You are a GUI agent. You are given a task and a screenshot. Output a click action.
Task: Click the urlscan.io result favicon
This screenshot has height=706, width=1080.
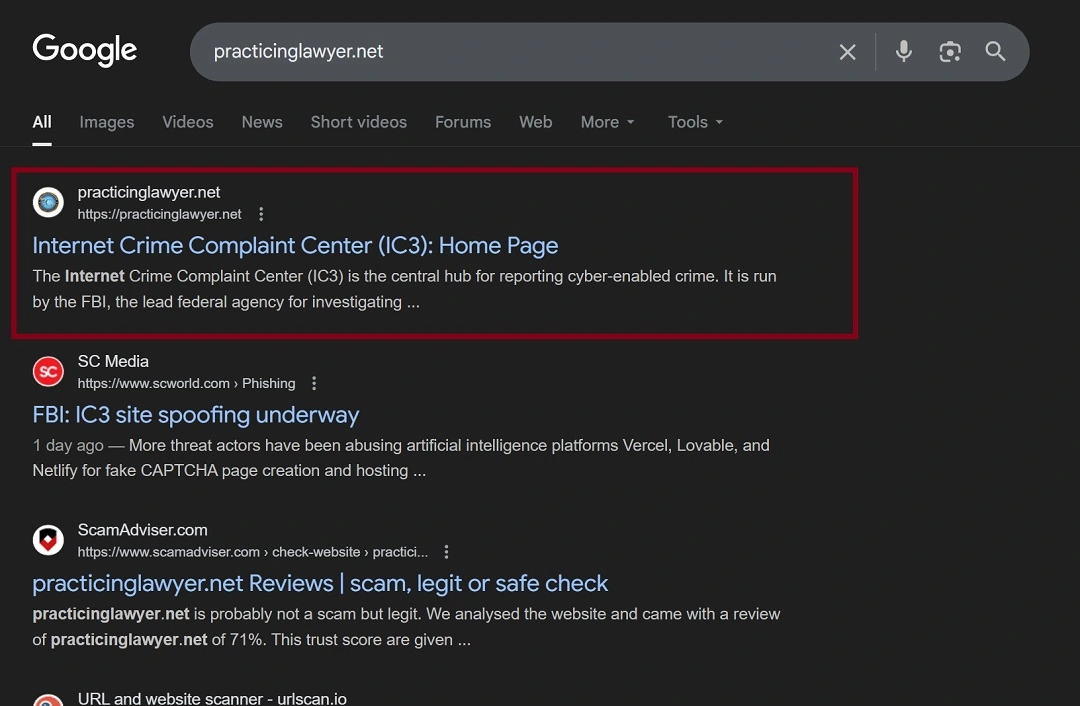click(48, 700)
